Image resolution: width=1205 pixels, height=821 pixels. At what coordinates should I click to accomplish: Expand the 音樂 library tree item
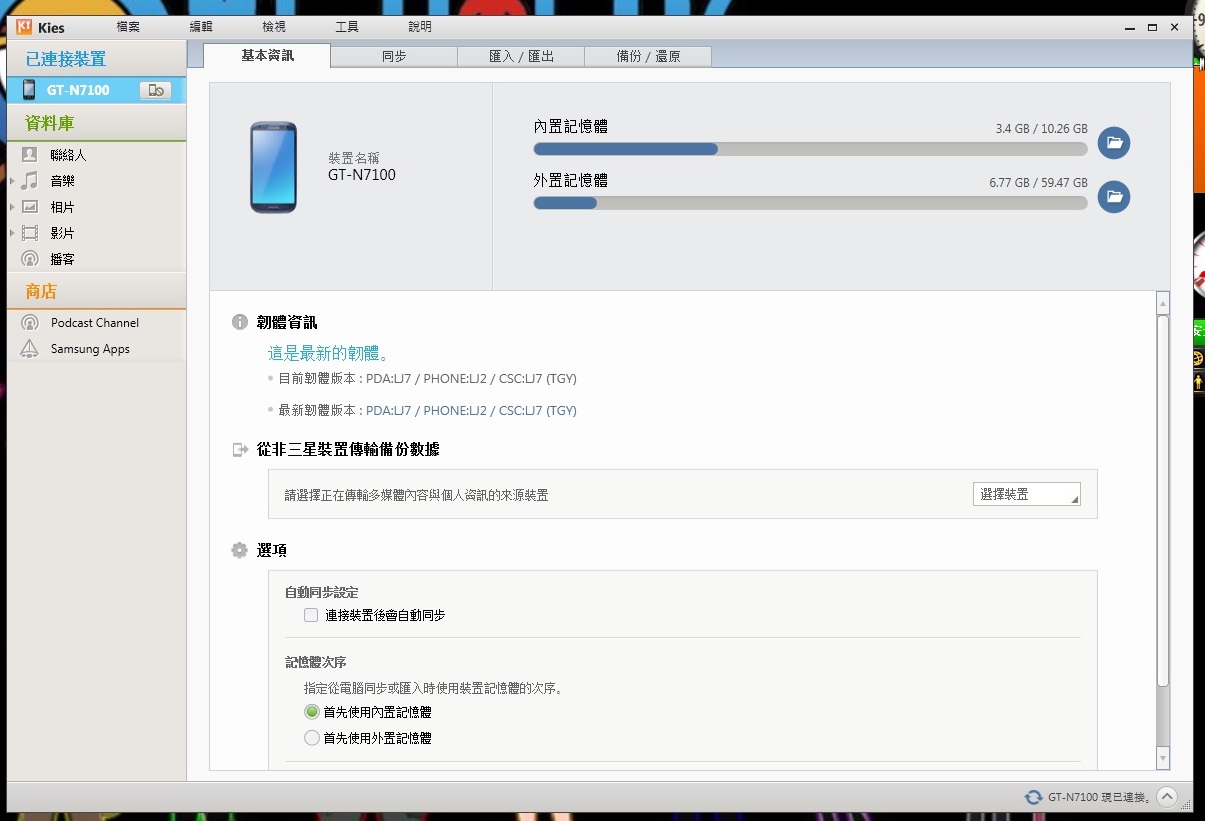[x=12, y=181]
